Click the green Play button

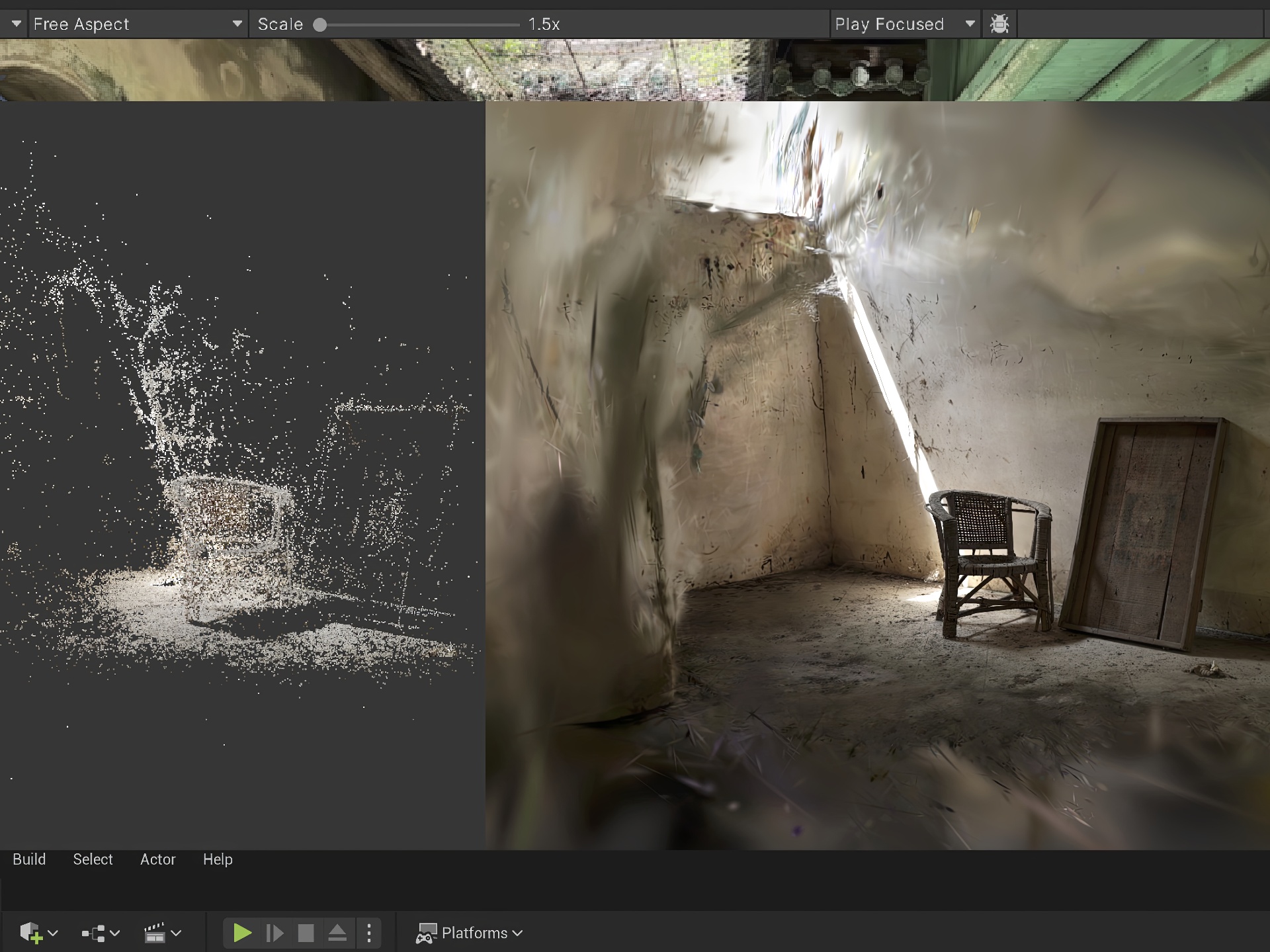click(x=242, y=933)
